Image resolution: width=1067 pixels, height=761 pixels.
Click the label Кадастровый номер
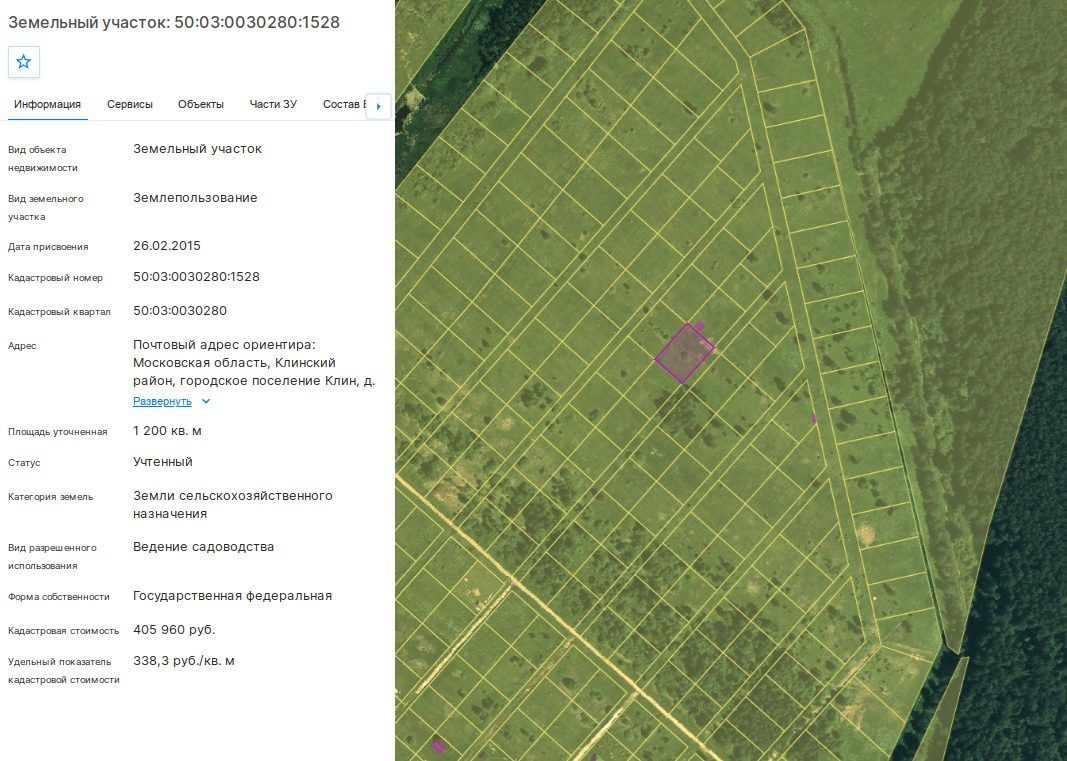point(56,278)
